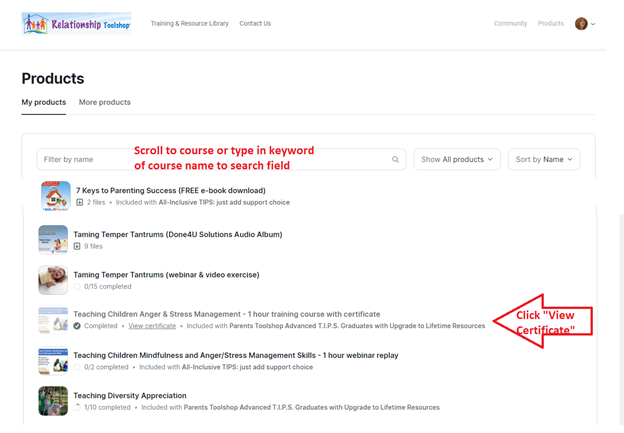This screenshot has width=624, height=433.
Task: Click the Taming Temper Tantrums webinar thumbnail
Action: pyautogui.click(x=53, y=280)
